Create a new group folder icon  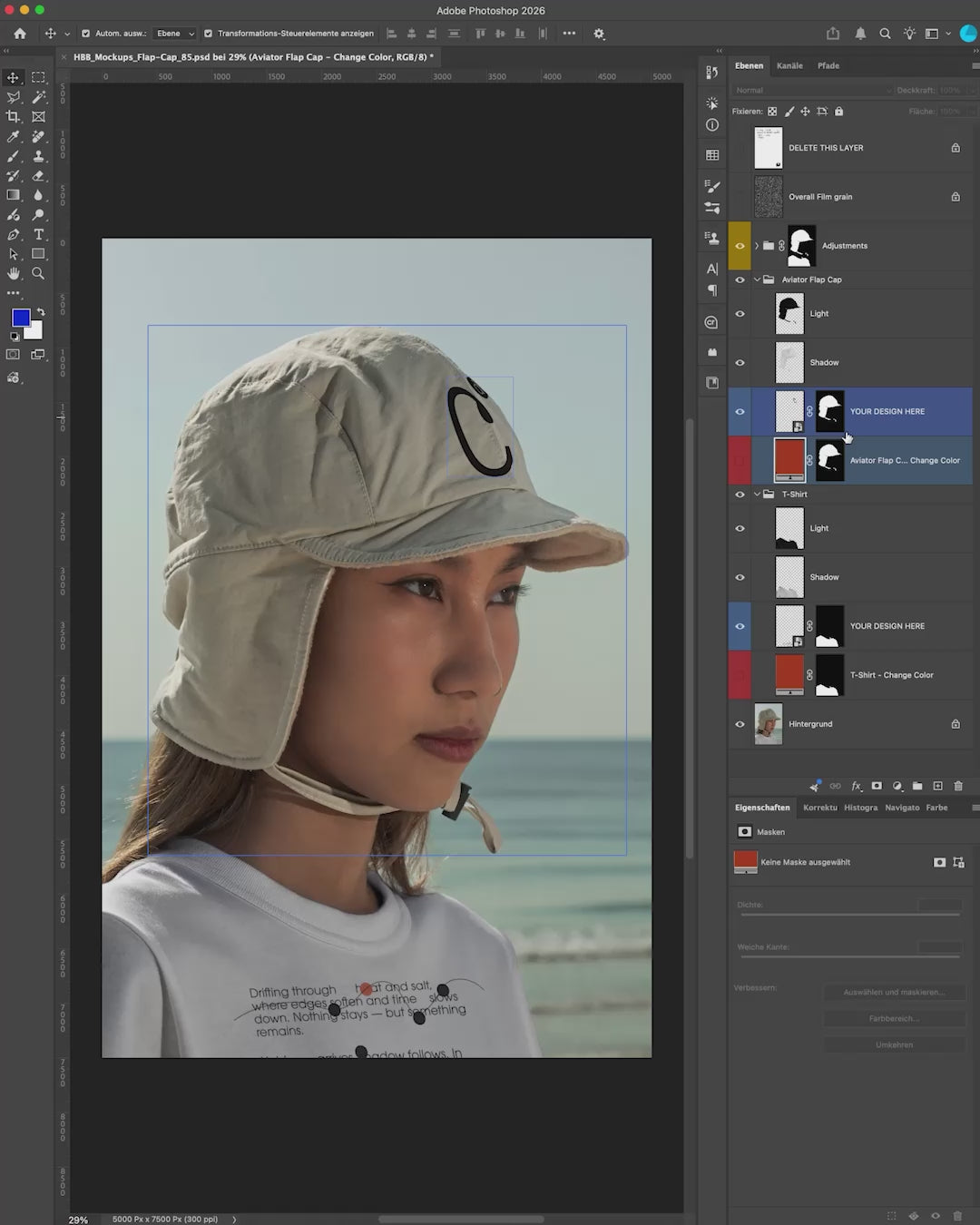pos(917,786)
